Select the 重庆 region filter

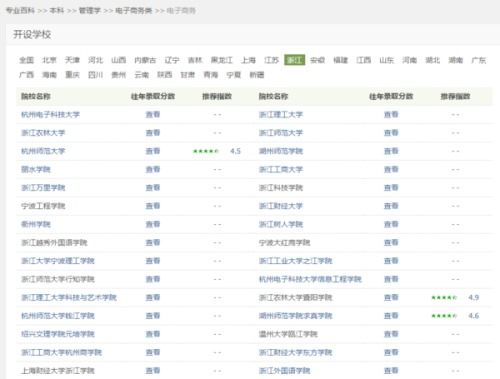pyautogui.click(x=72, y=75)
